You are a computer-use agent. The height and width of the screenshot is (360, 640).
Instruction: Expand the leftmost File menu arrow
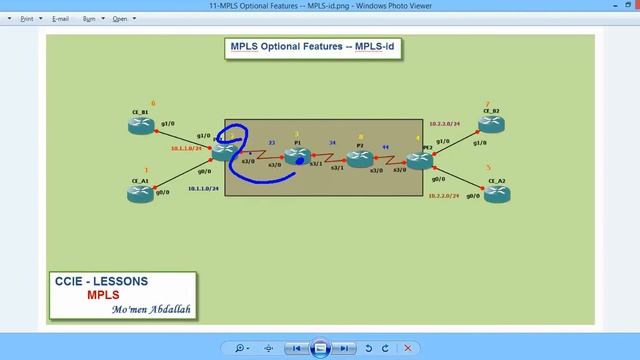click(x=9, y=19)
